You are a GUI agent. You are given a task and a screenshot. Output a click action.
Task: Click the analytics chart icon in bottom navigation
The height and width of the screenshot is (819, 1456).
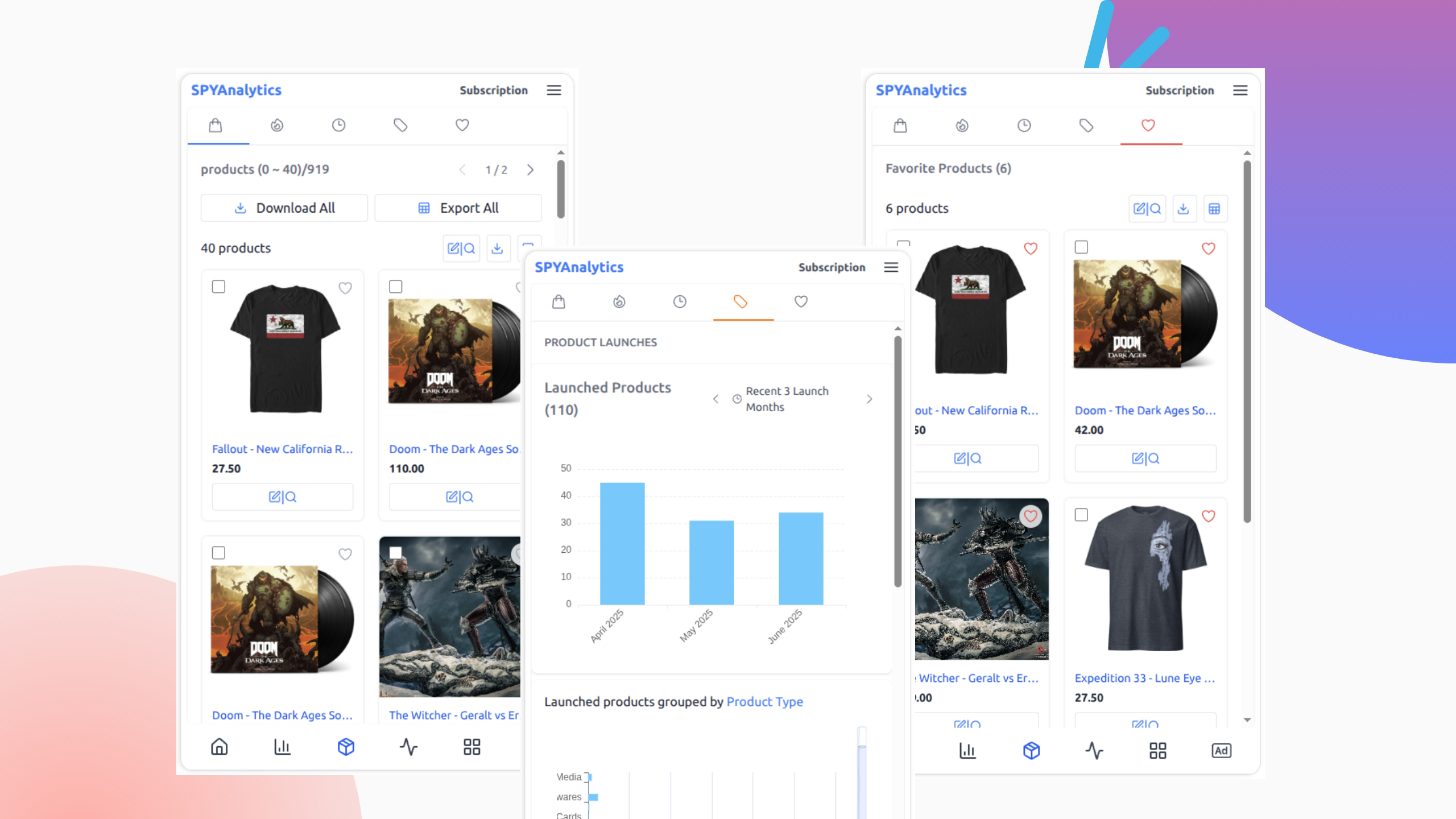coord(282,747)
